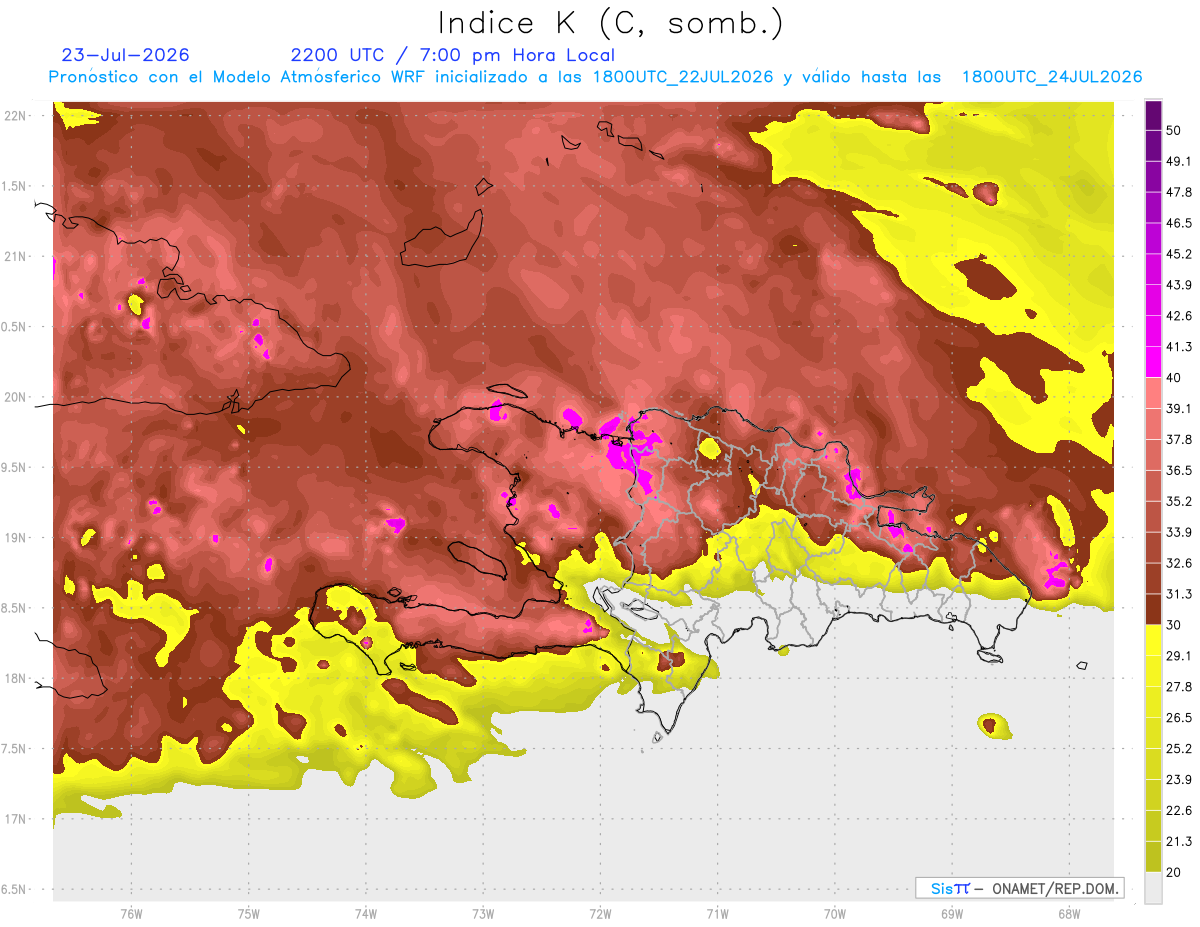Screen dimensions: 1200x927
Task: Click legend value "35.2"
Action: [1178, 501]
